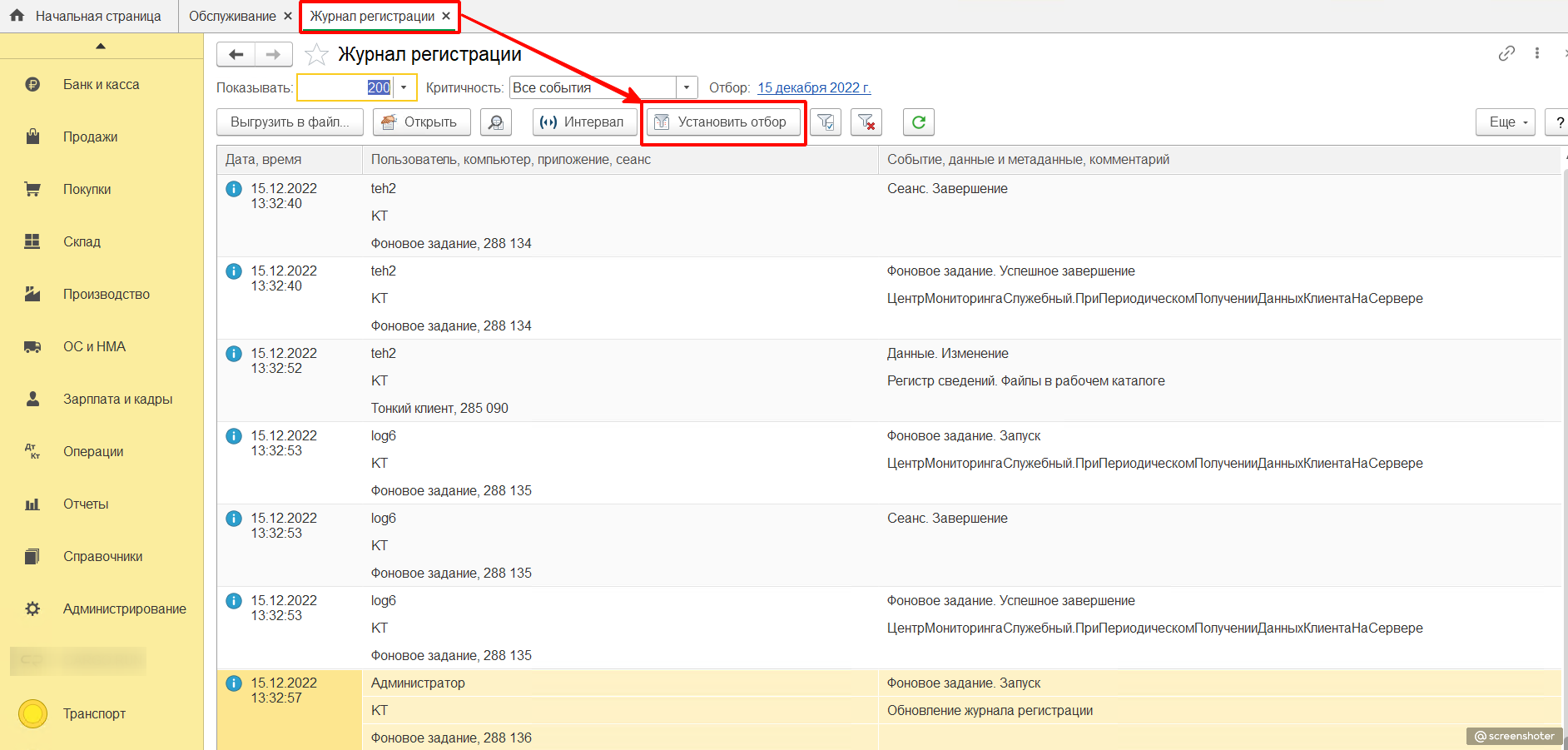This screenshot has height=750, width=1568.
Task: Open the home page icon tab
Action: click(x=17, y=16)
